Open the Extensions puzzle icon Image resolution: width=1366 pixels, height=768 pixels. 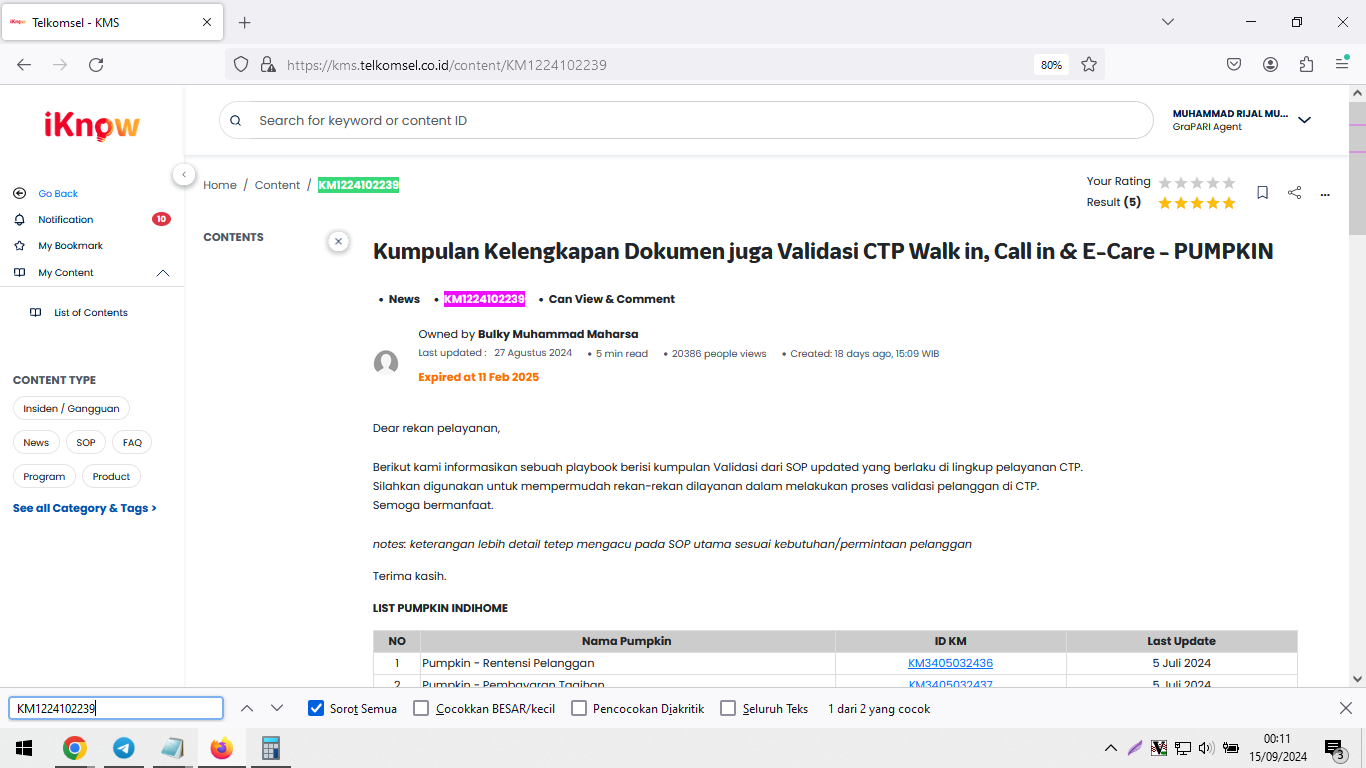1306,64
